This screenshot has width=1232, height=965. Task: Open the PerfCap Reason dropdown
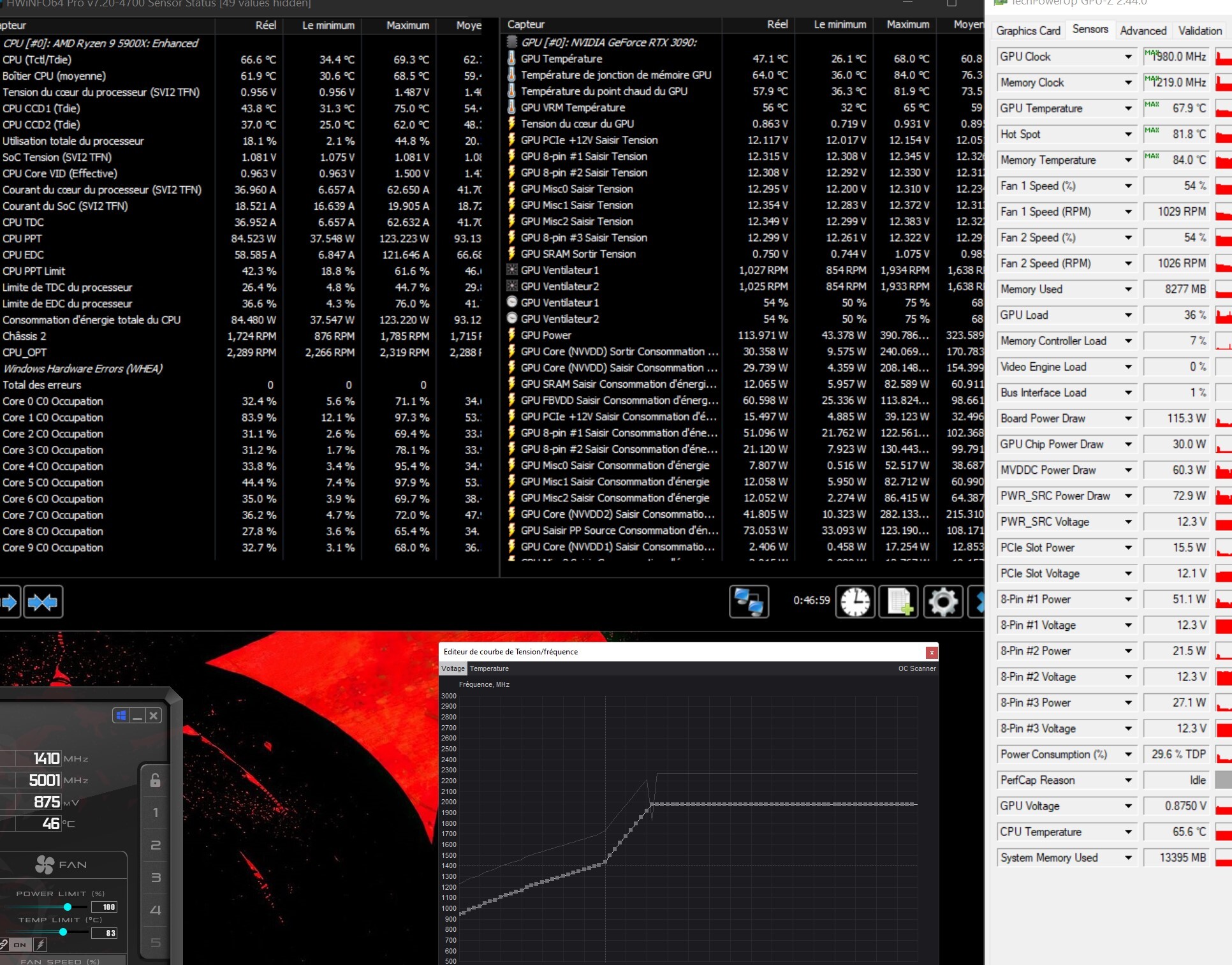coord(1128,780)
